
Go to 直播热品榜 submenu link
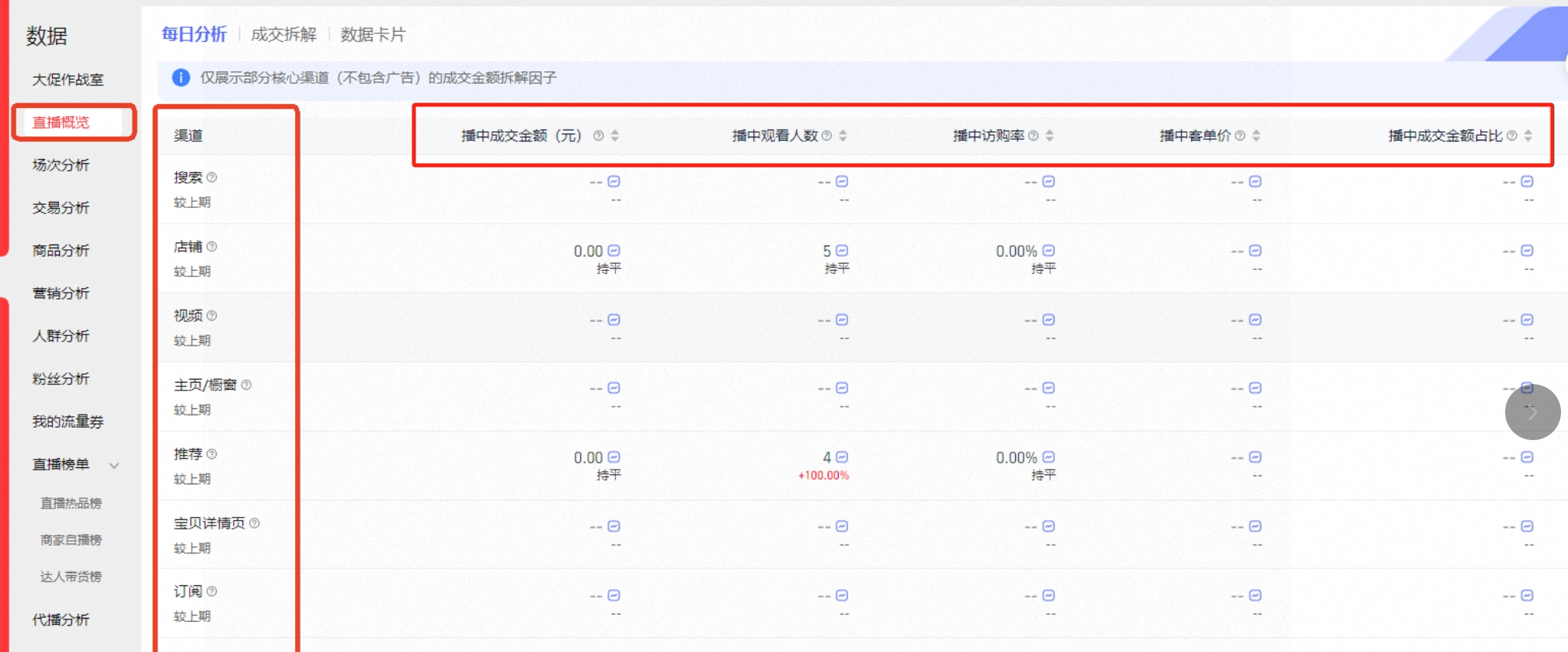71,503
